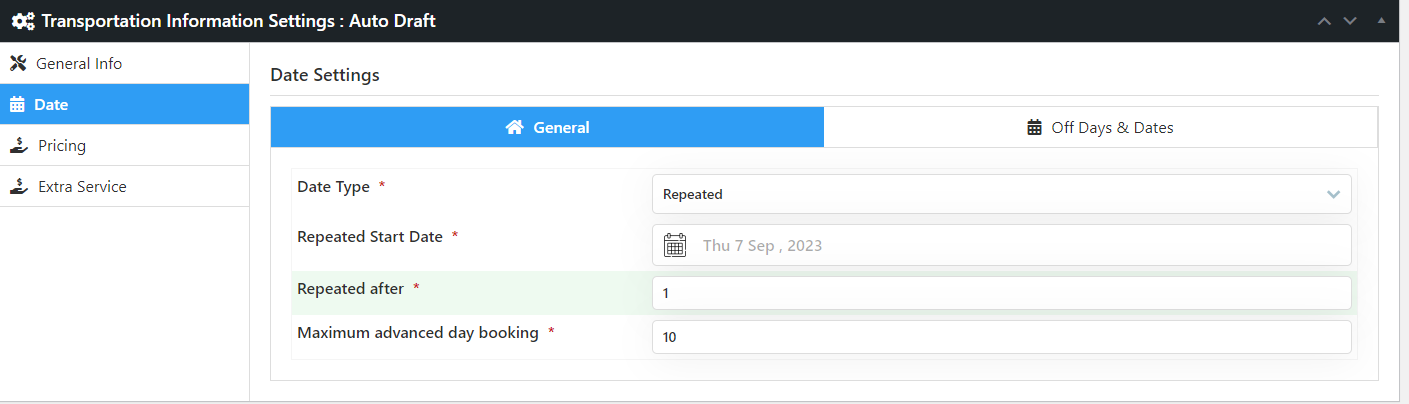Open the Date Type dropdown
This screenshot has width=1409, height=404.
1001,194
